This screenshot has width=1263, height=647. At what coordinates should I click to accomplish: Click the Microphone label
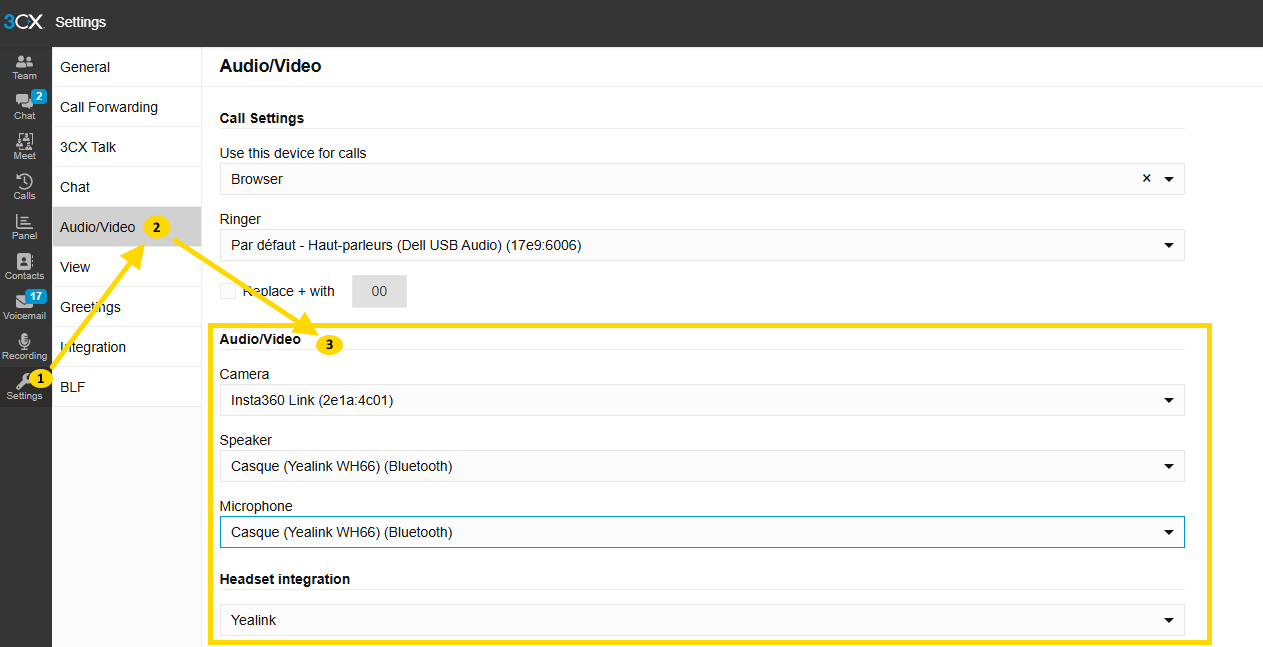256,506
